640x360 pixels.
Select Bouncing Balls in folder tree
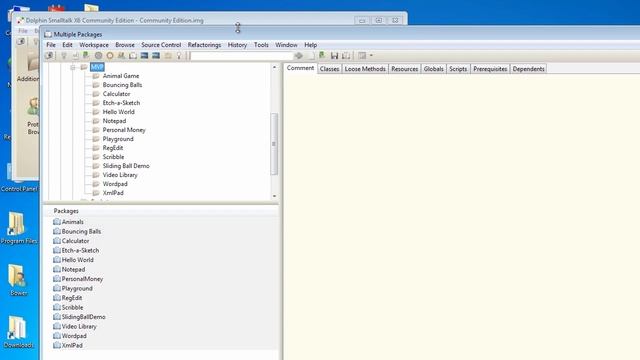[122, 85]
